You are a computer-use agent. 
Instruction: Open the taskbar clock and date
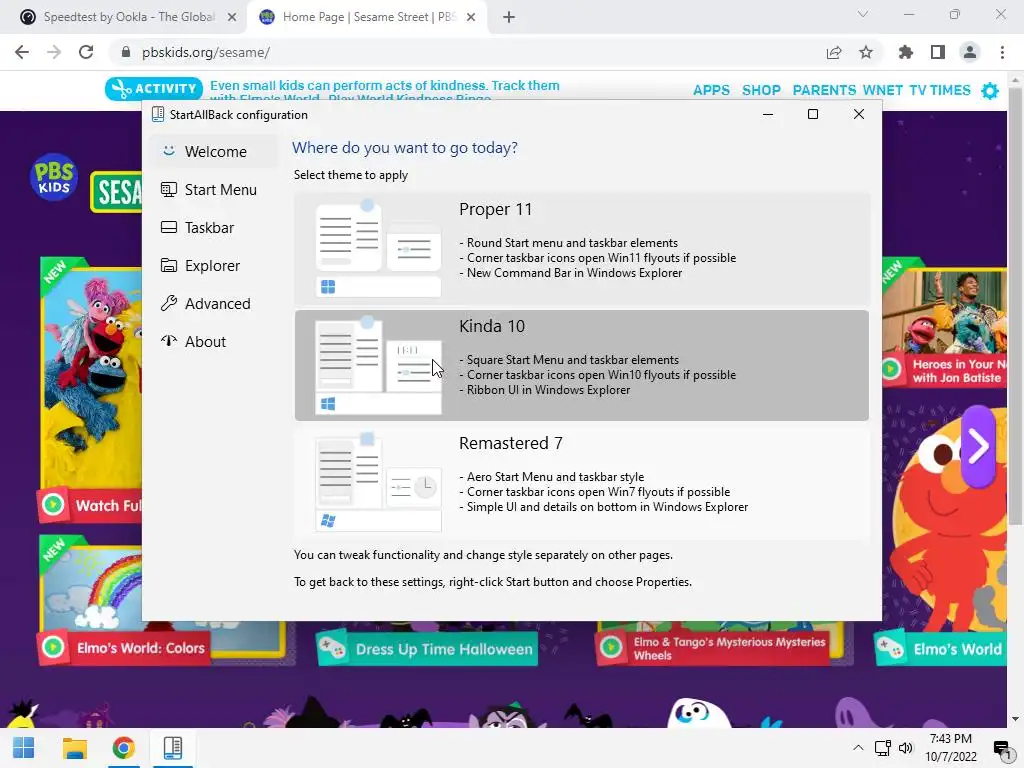(x=951, y=748)
